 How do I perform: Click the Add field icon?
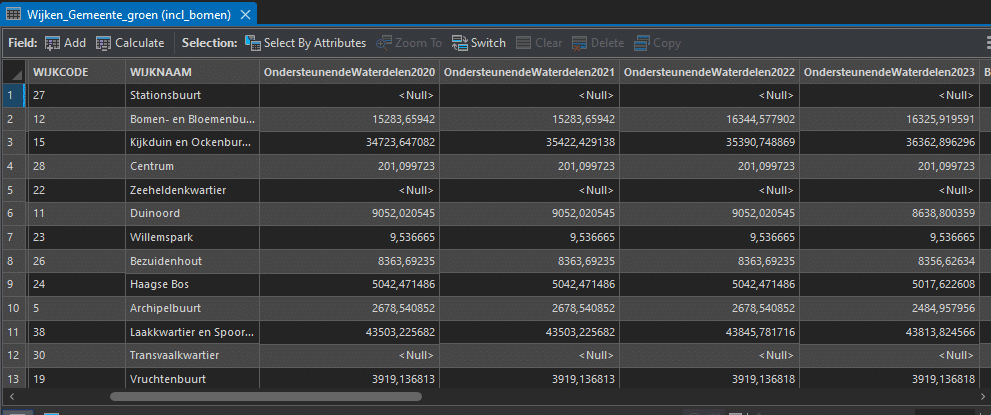point(53,43)
